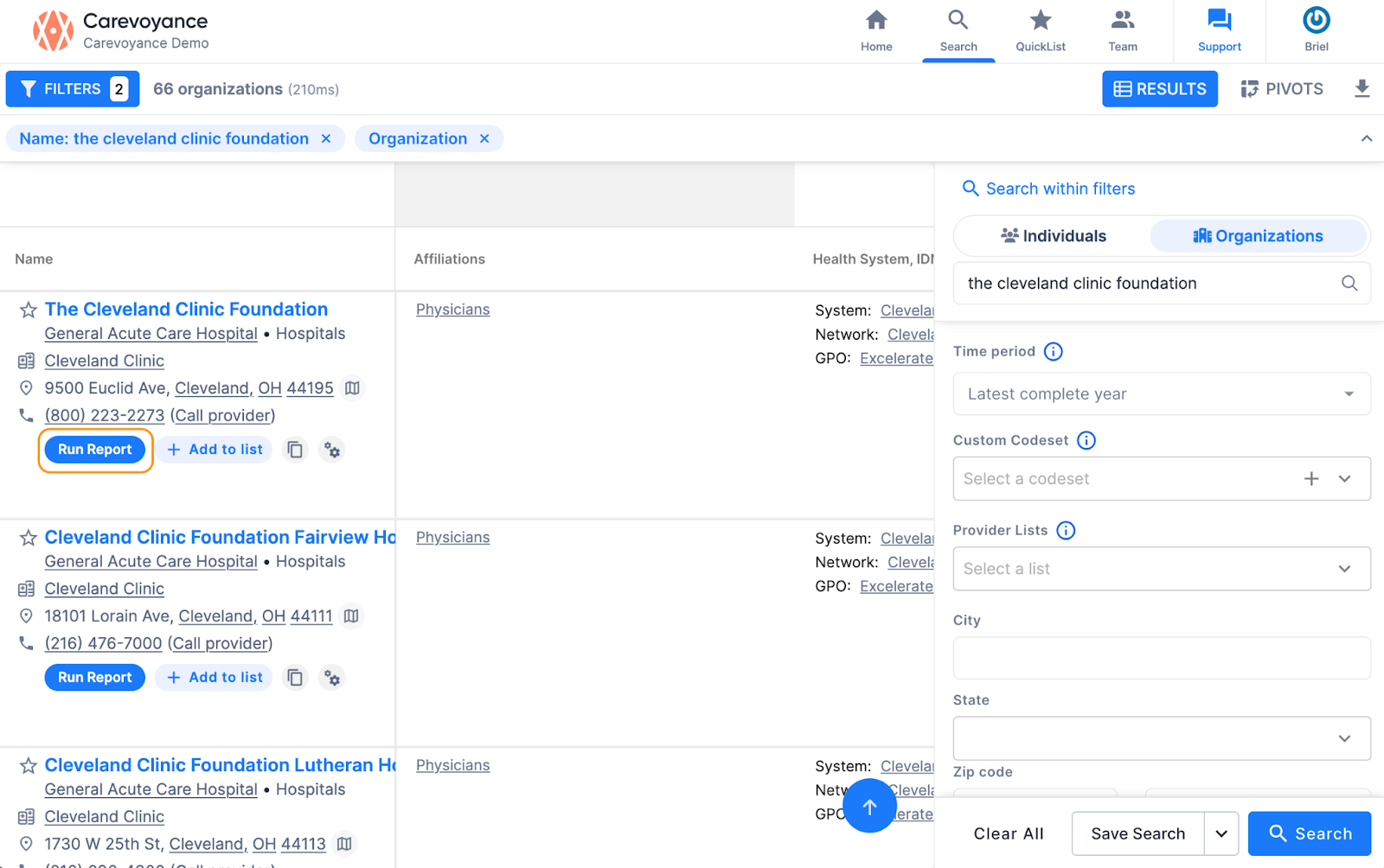This screenshot has height=868, width=1384.
Task: Show Custom Codeset info tooltip
Action: (1086, 441)
